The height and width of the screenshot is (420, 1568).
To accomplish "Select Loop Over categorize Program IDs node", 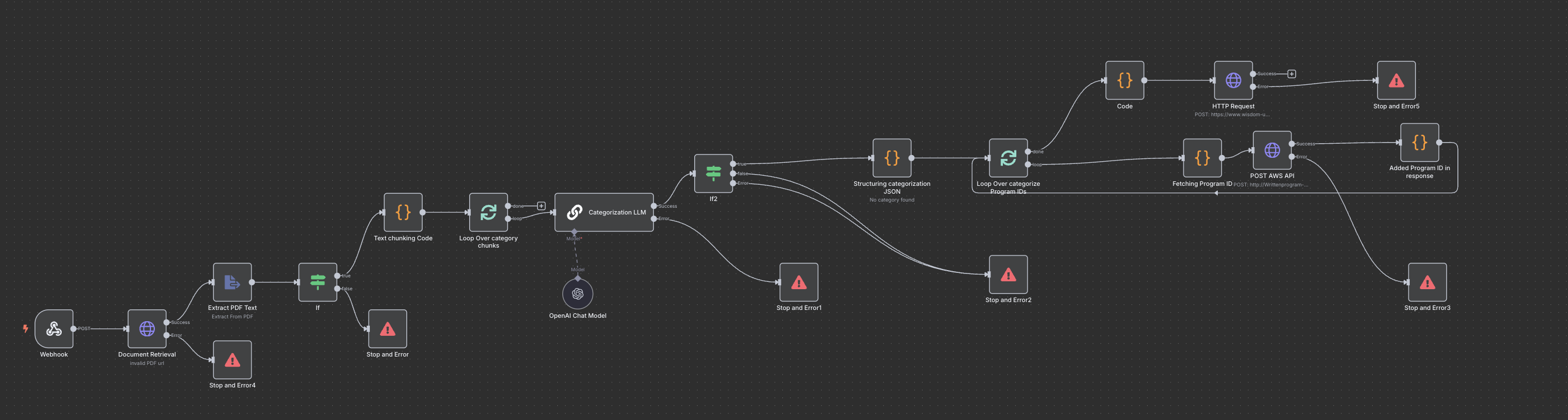I will [1008, 158].
